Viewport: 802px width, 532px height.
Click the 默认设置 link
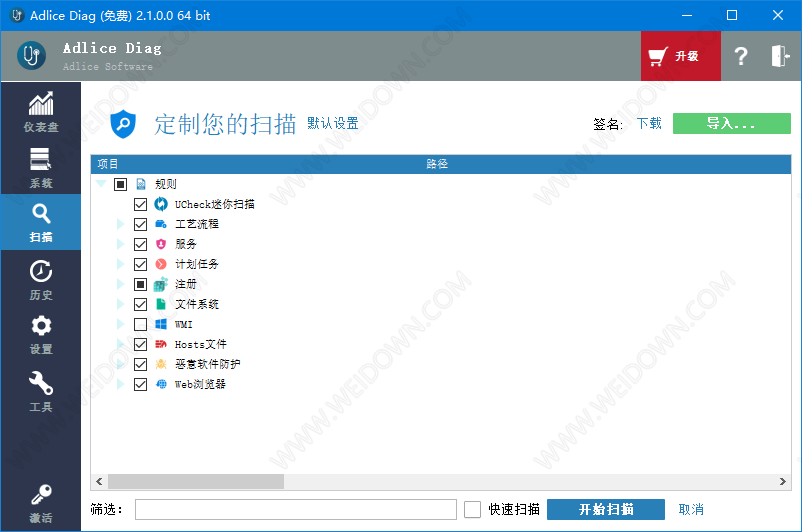click(x=332, y=123)
